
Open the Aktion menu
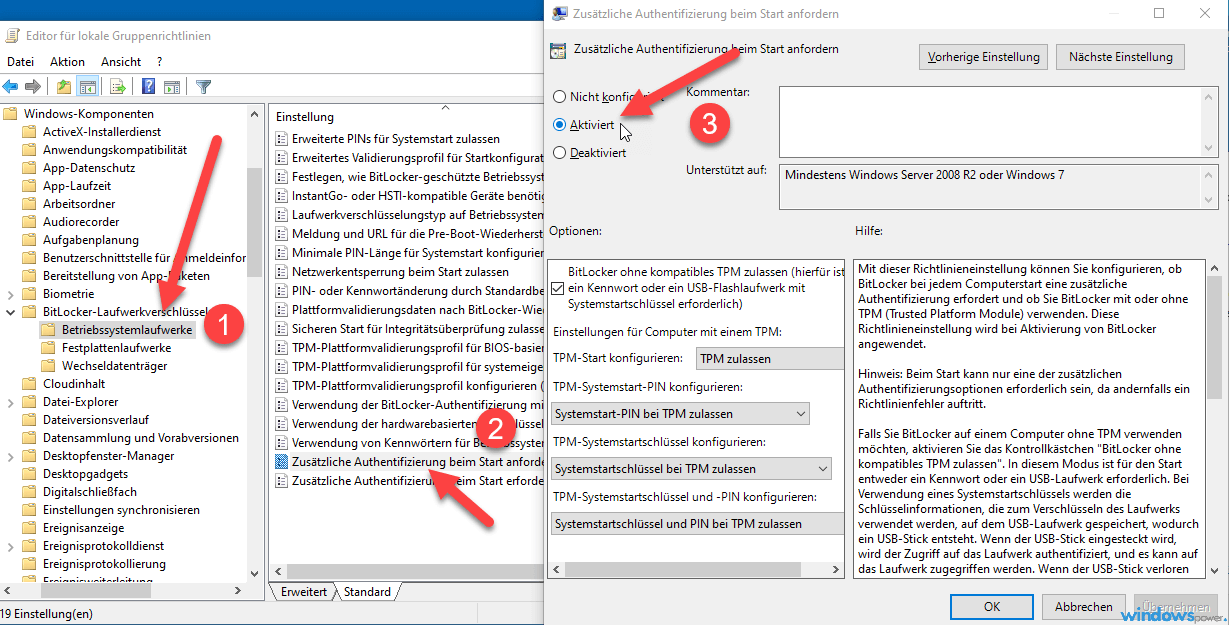coord(68,62)
